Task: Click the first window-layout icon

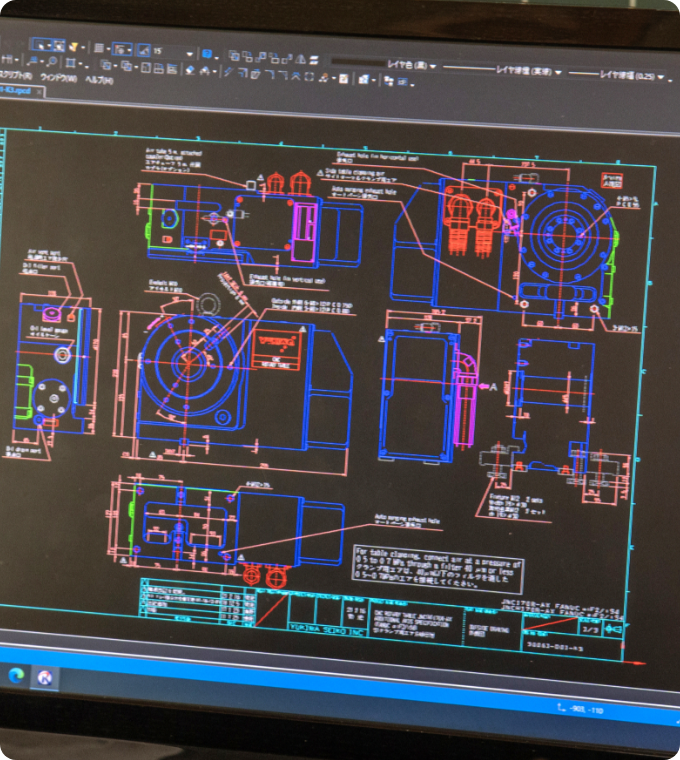Action: tap(146, 68)
